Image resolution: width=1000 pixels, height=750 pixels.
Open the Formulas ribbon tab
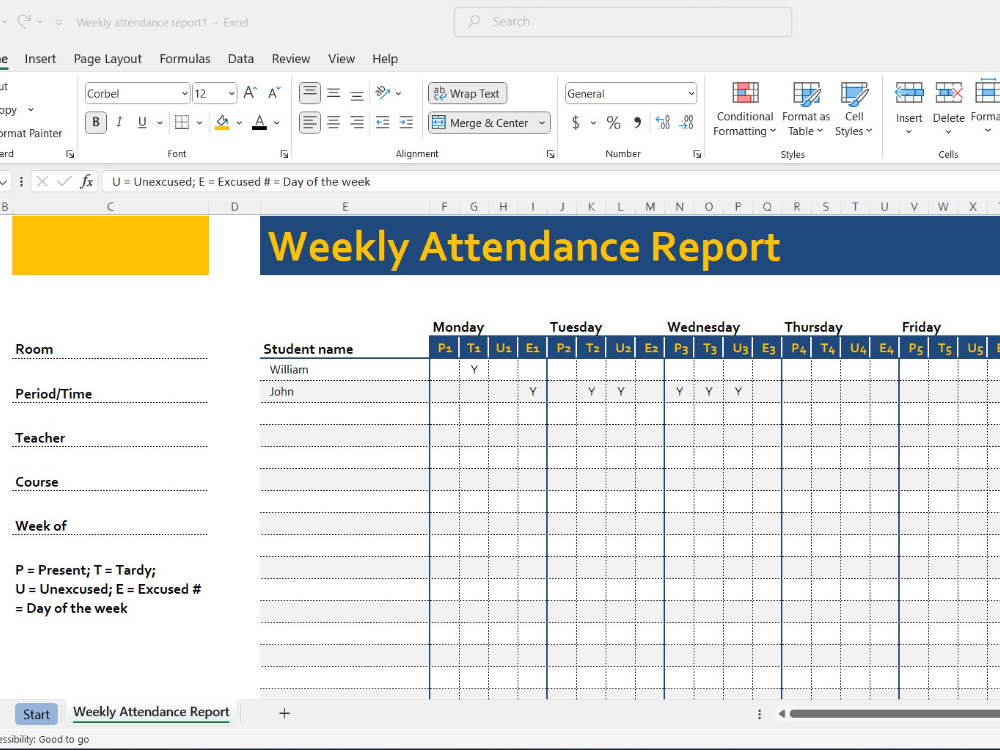coord(185,59)
